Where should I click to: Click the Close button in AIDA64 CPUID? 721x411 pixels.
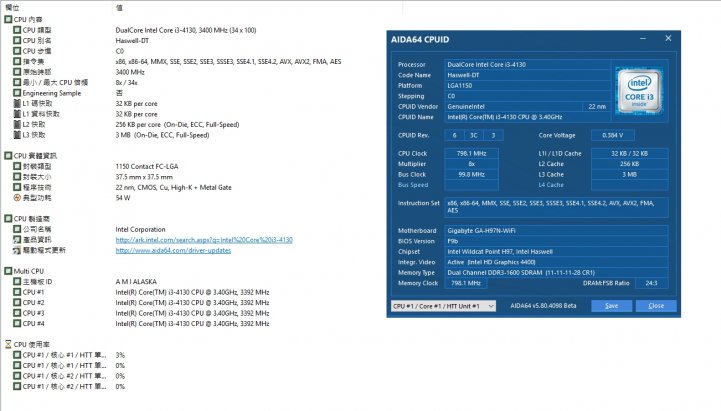tap(656, 306)
